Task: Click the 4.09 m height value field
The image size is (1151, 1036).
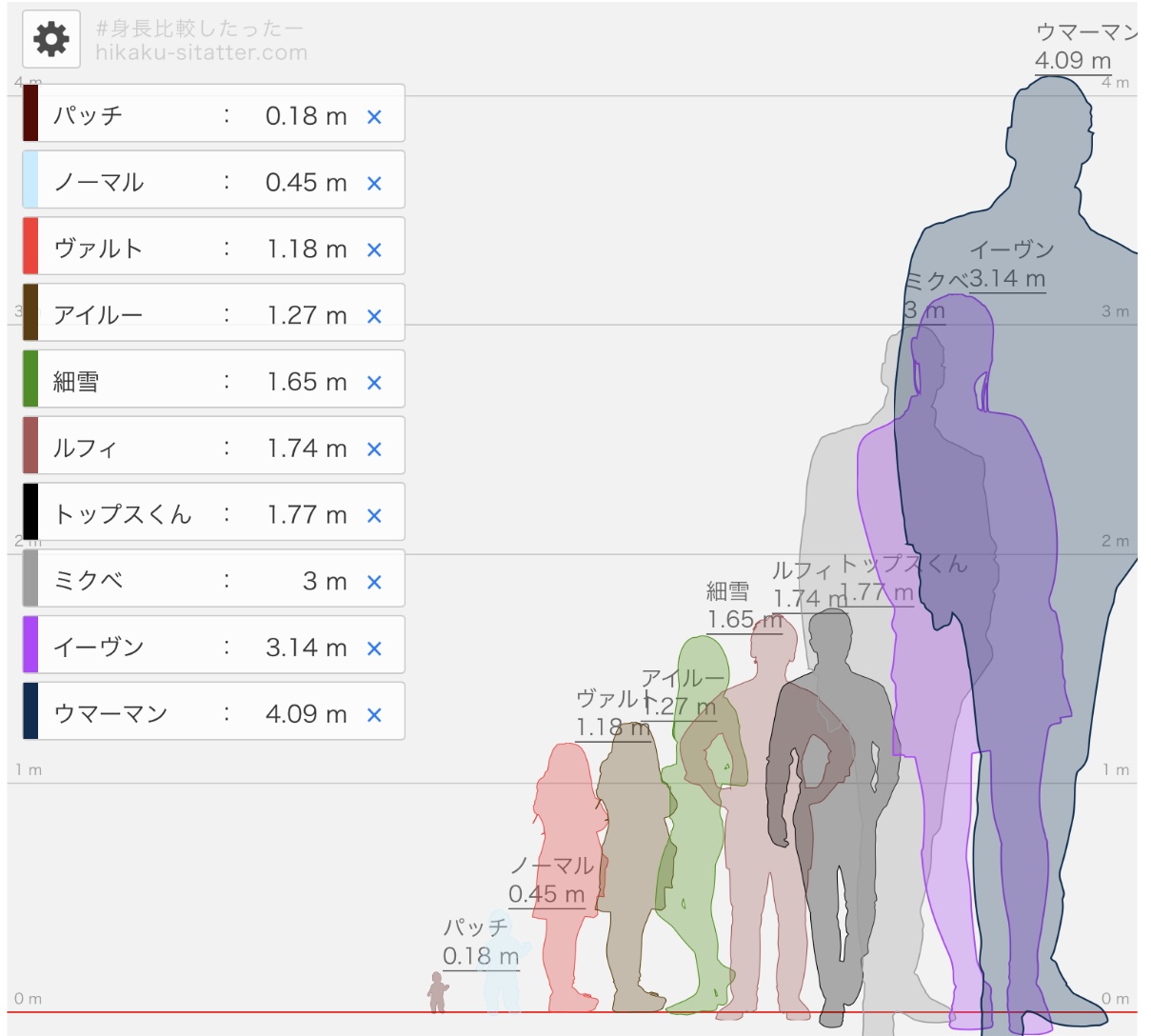Action: click(x=307, y=714)
